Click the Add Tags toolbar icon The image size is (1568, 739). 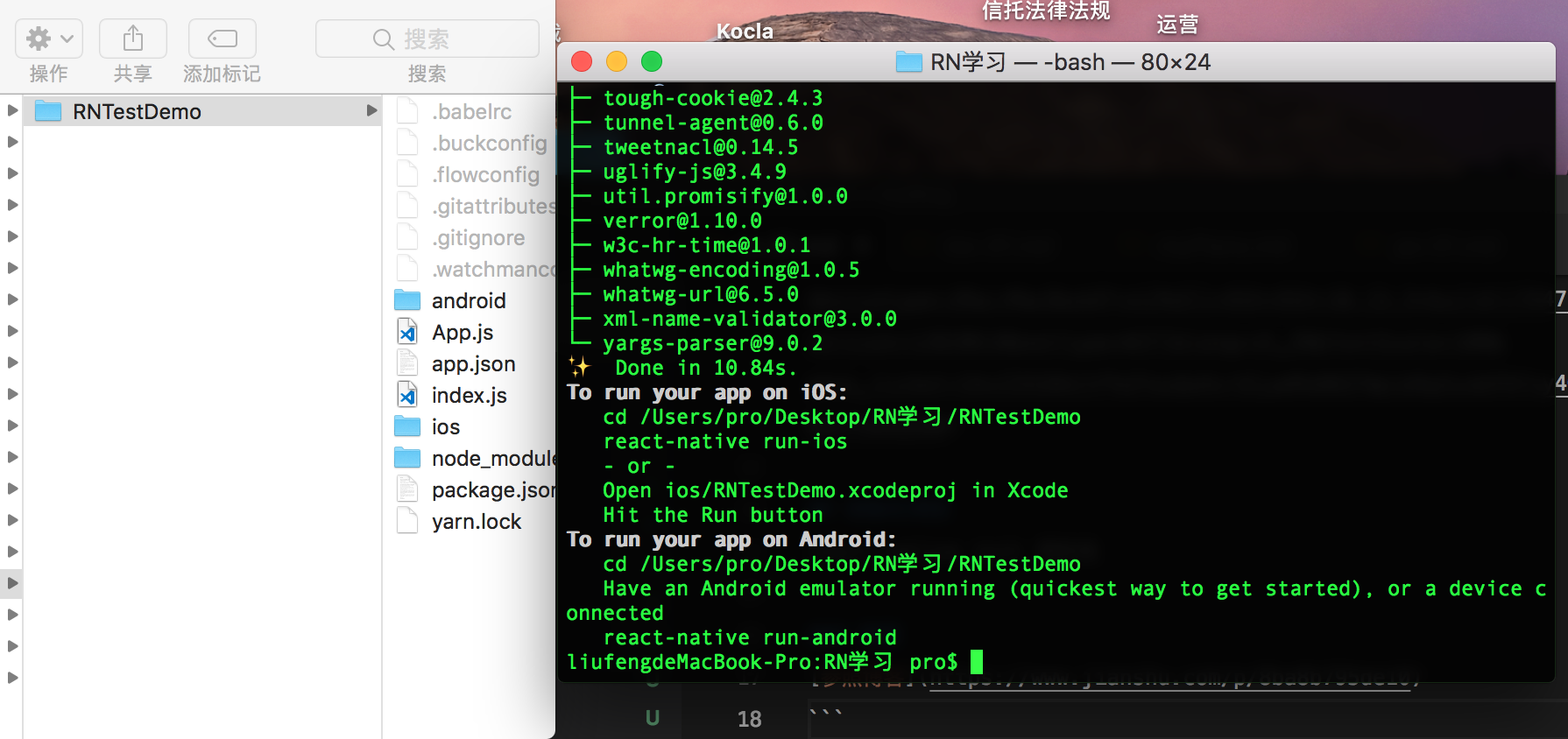click(x=222, y=39)
